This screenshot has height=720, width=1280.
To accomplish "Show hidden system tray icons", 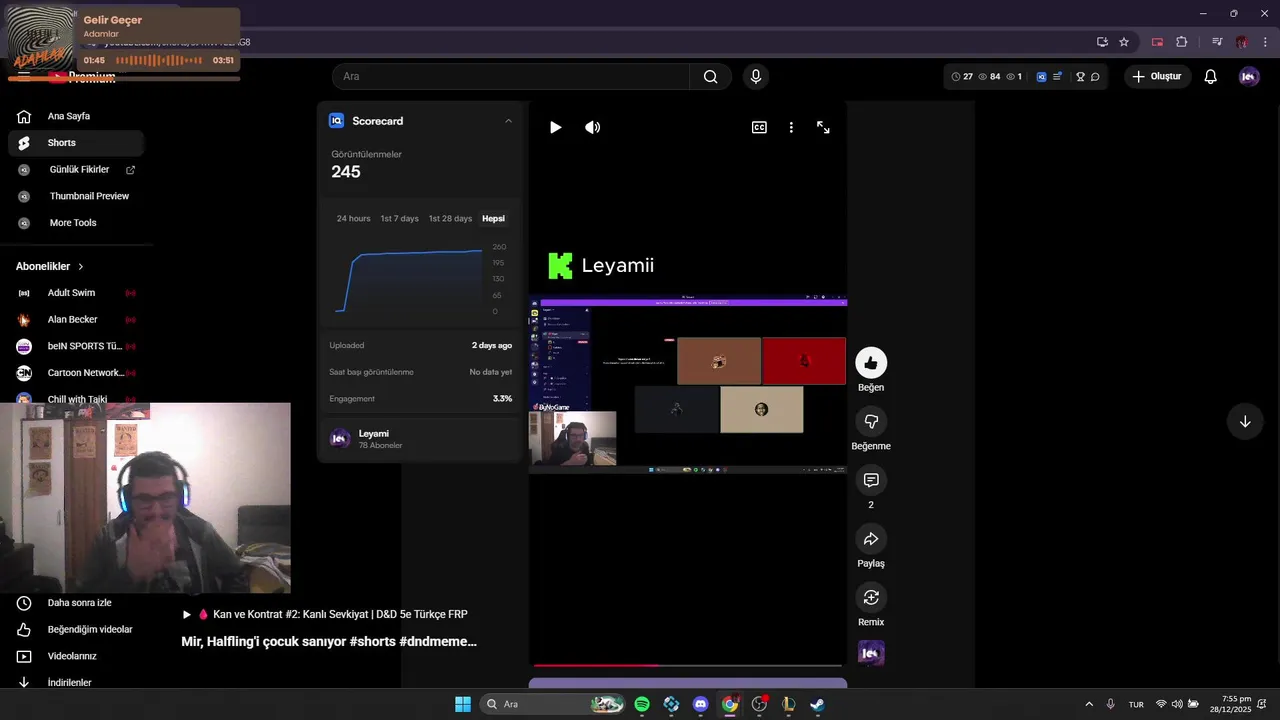I will pyautogui.click(x=1089, y=704).
